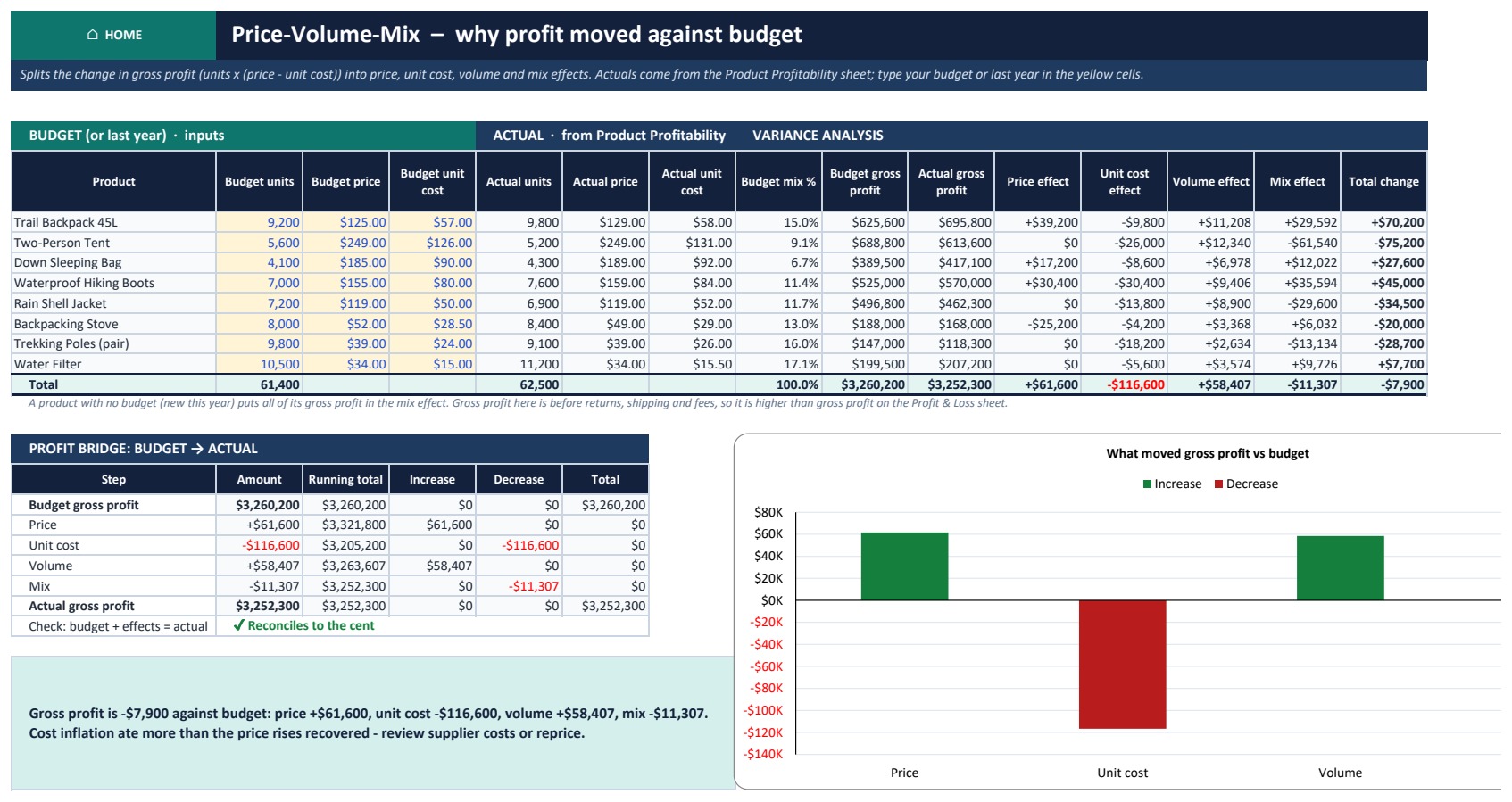Image resolution: width=1512 pixels, height=802 pixels.
Task: Click the green checkmark beside Reconciles to the cent
Action: pos(238,625)
